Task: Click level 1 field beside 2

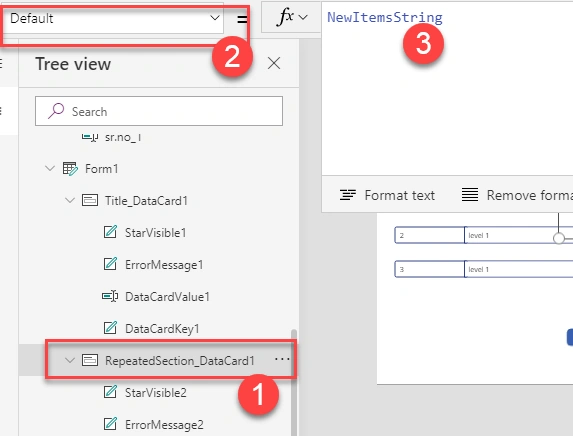Action: [x=519, y=235]
